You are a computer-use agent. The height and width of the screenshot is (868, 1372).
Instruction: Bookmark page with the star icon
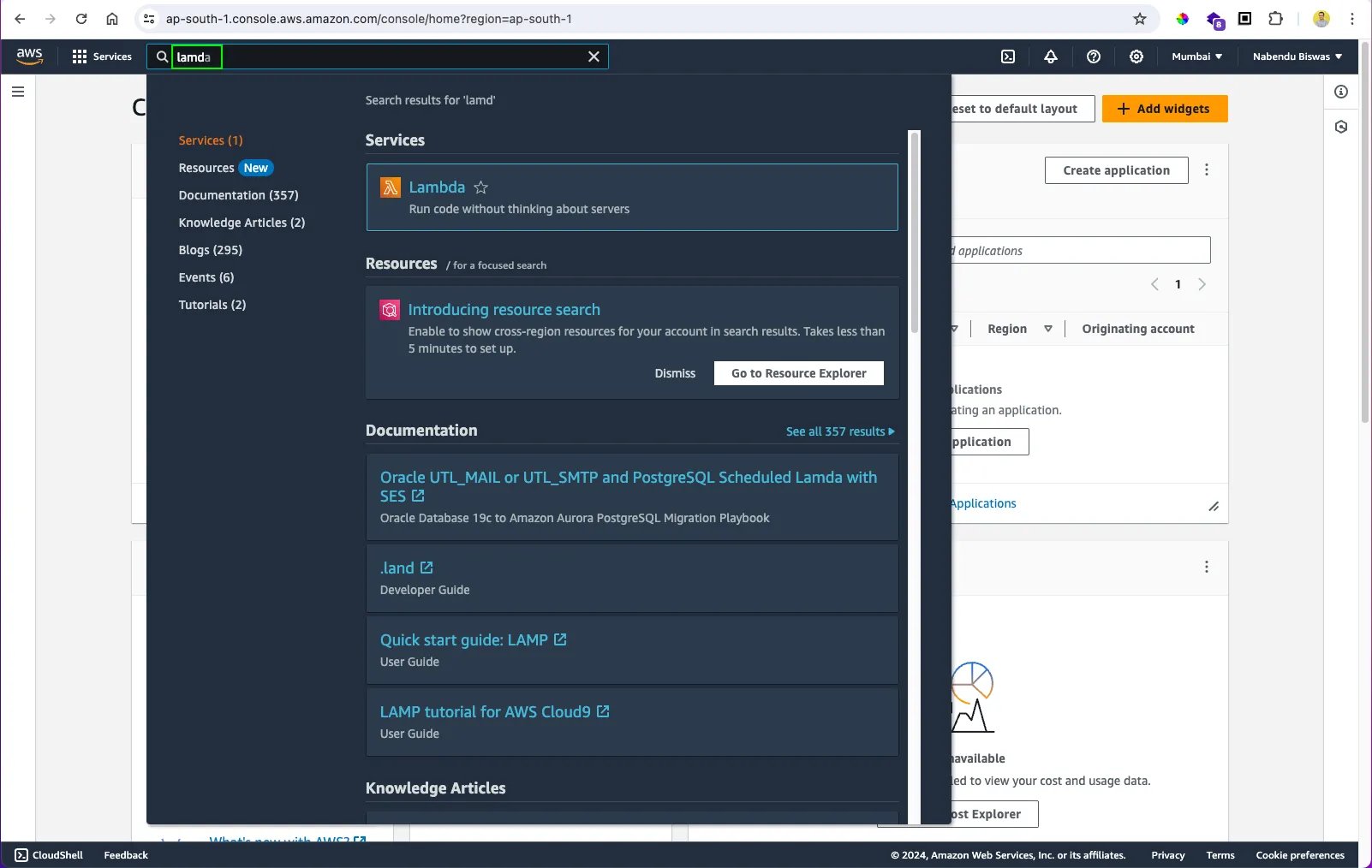1140,19
